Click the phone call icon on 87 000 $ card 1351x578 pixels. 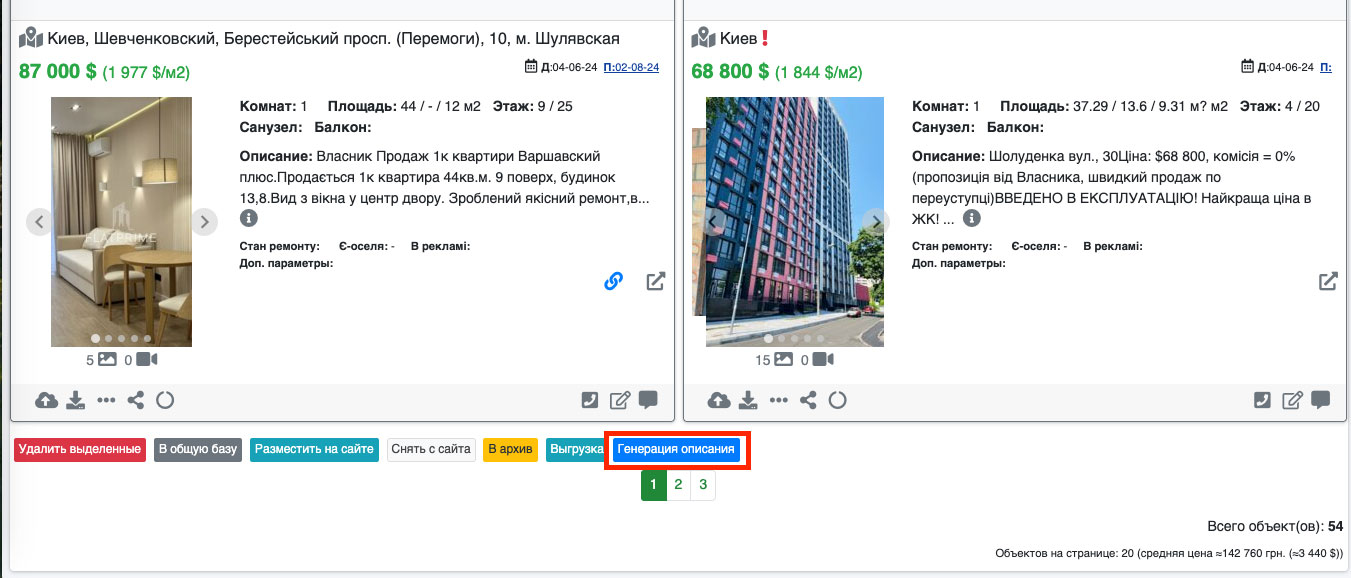pos(590,401)
